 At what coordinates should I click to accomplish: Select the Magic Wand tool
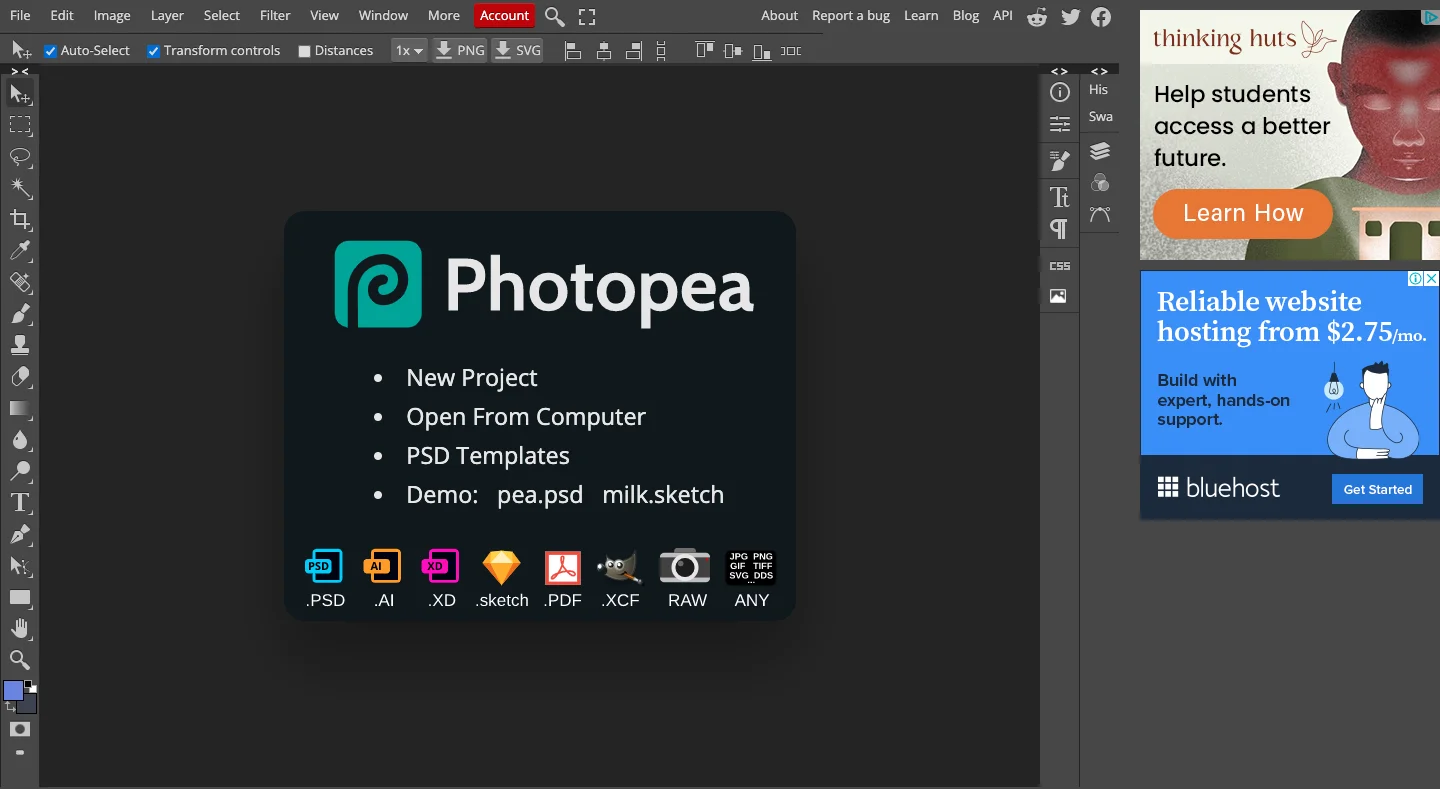coord(19,188)
